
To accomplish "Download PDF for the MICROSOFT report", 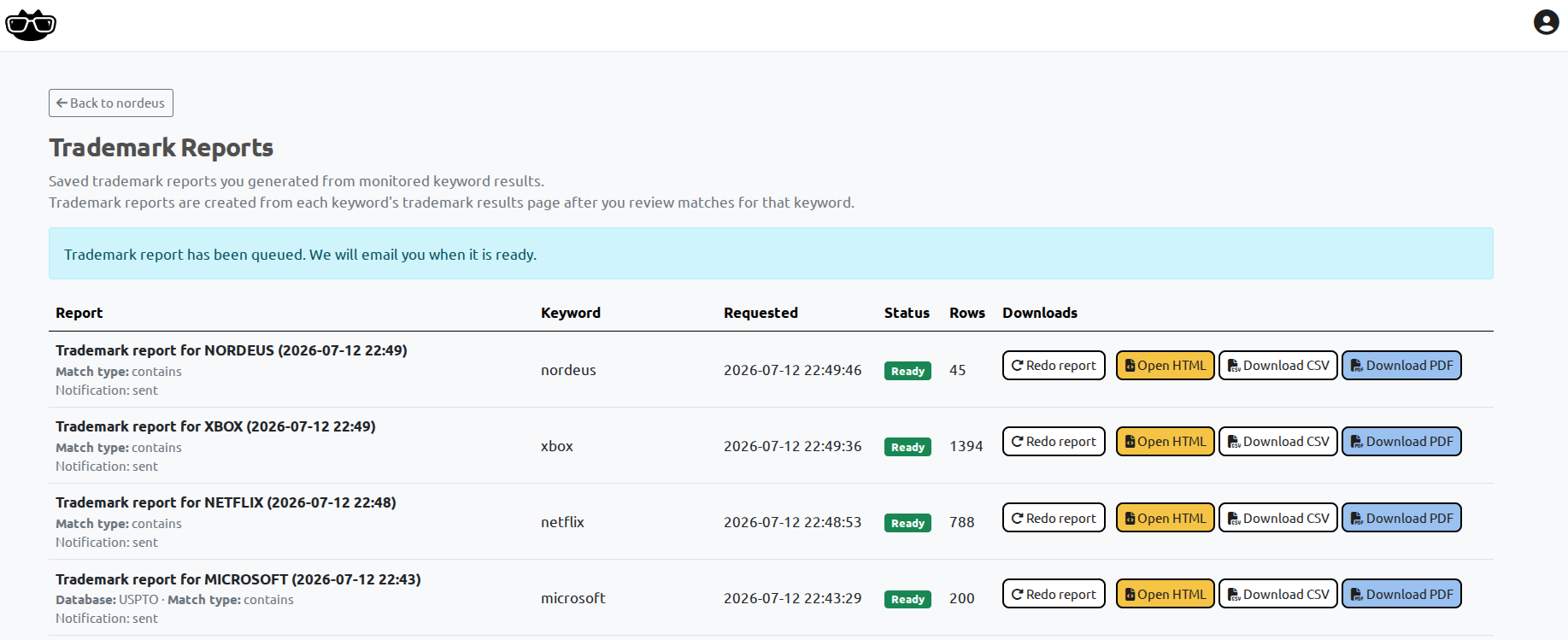I will pos(1401,594).
